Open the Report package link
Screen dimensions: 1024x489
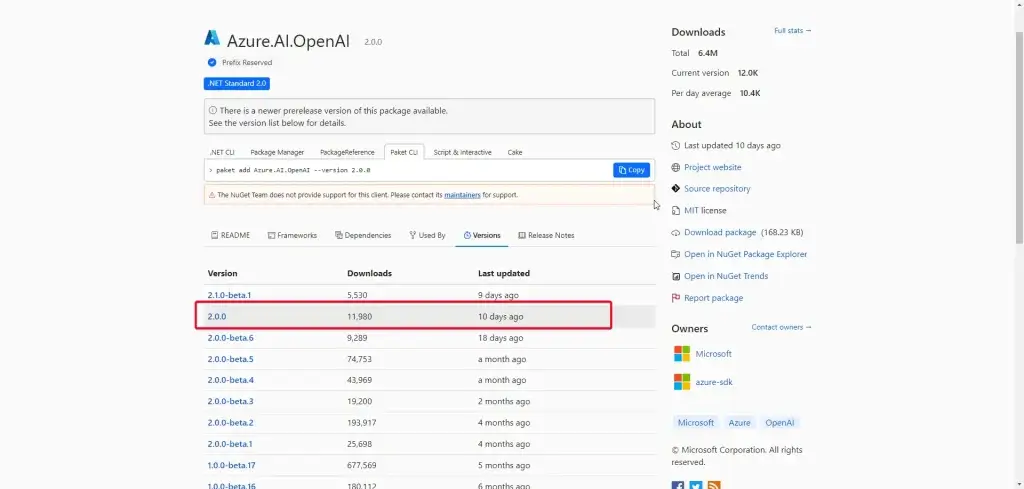[x=713, y=298]
